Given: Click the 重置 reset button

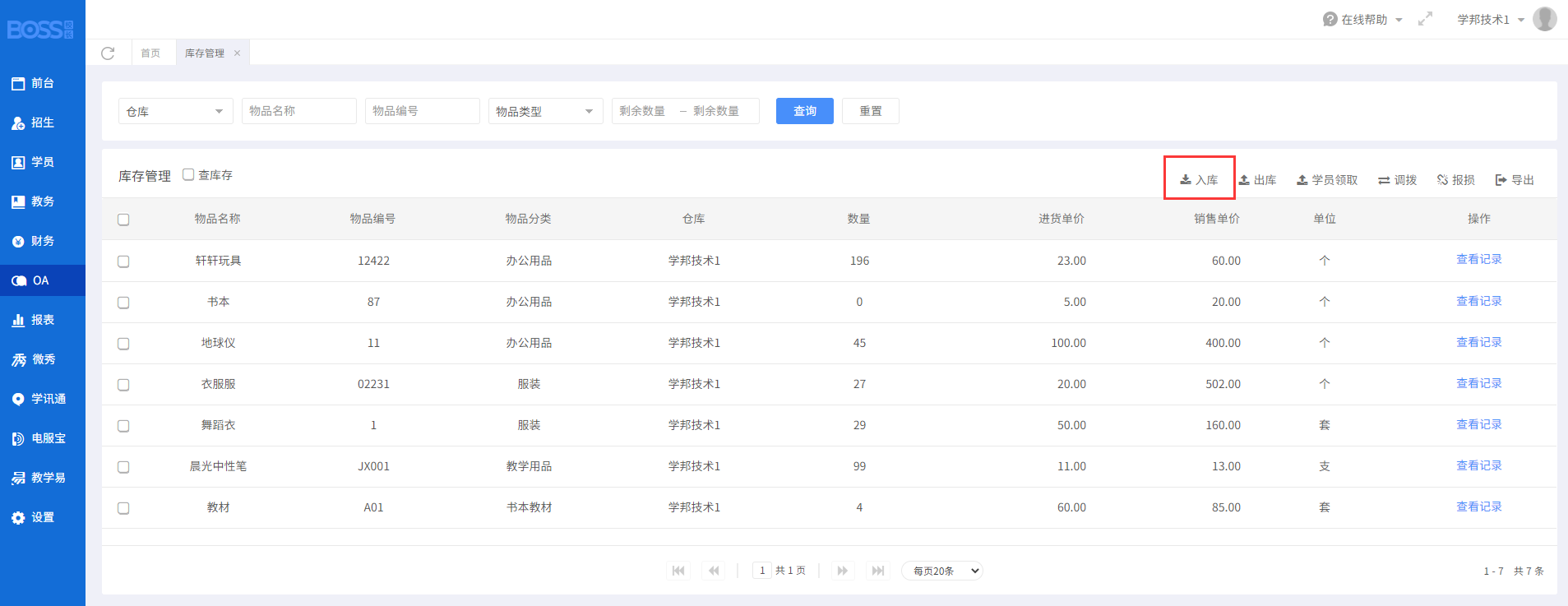Looking at the screenshot, I should (x=871, y=111).
